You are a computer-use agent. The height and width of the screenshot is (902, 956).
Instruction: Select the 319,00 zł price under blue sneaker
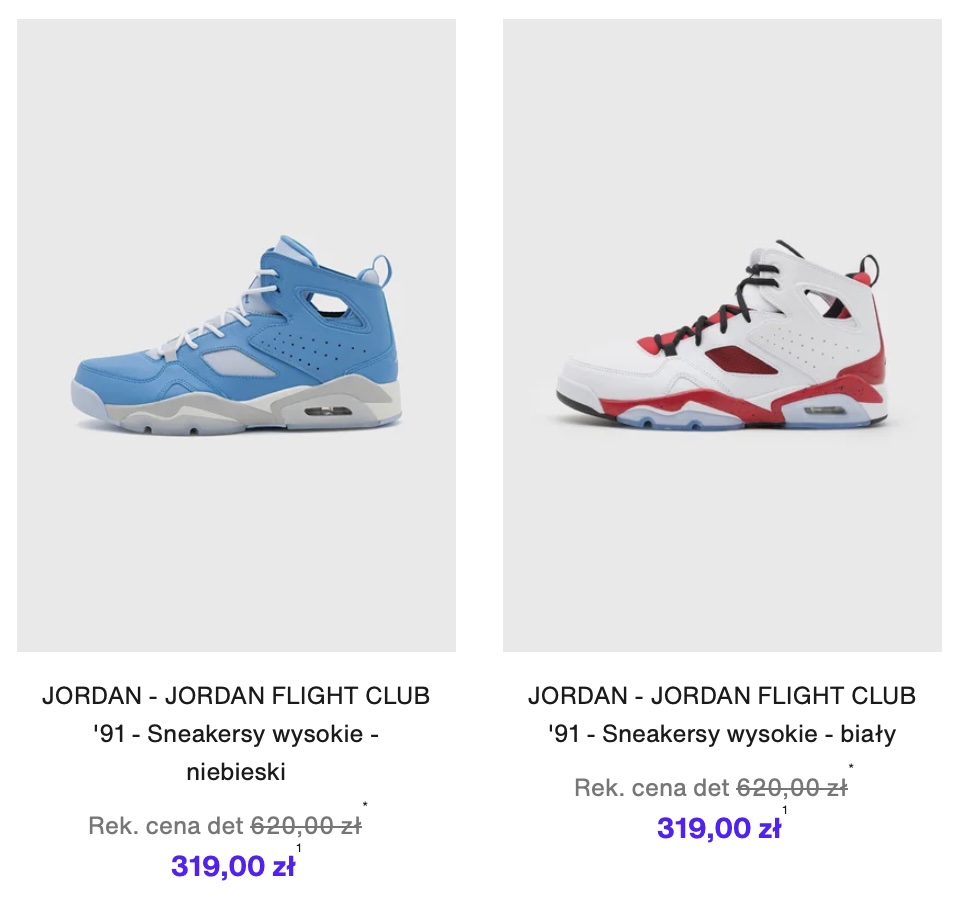click(x=233, y=866)
